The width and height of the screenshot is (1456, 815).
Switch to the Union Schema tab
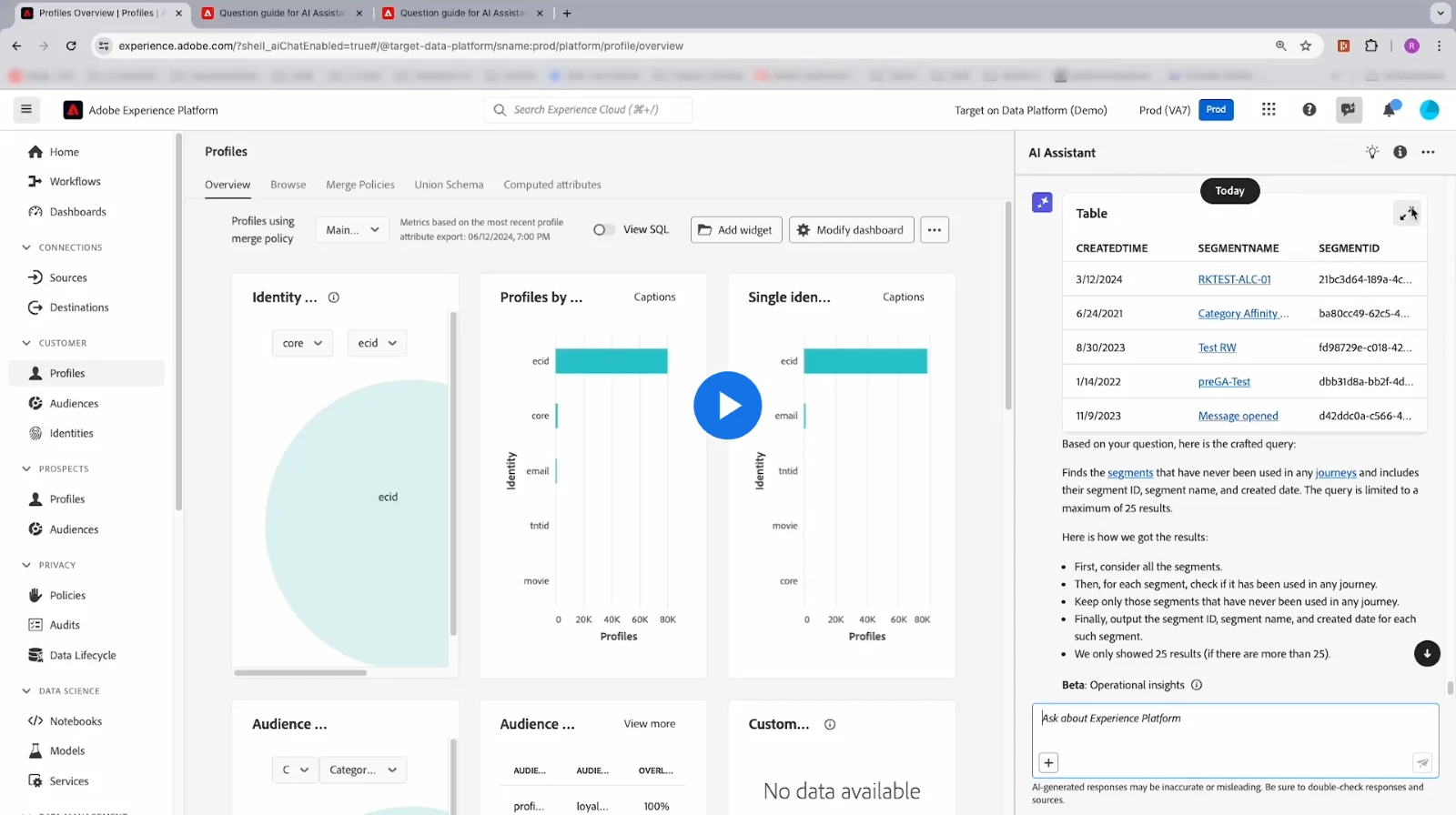449,185
